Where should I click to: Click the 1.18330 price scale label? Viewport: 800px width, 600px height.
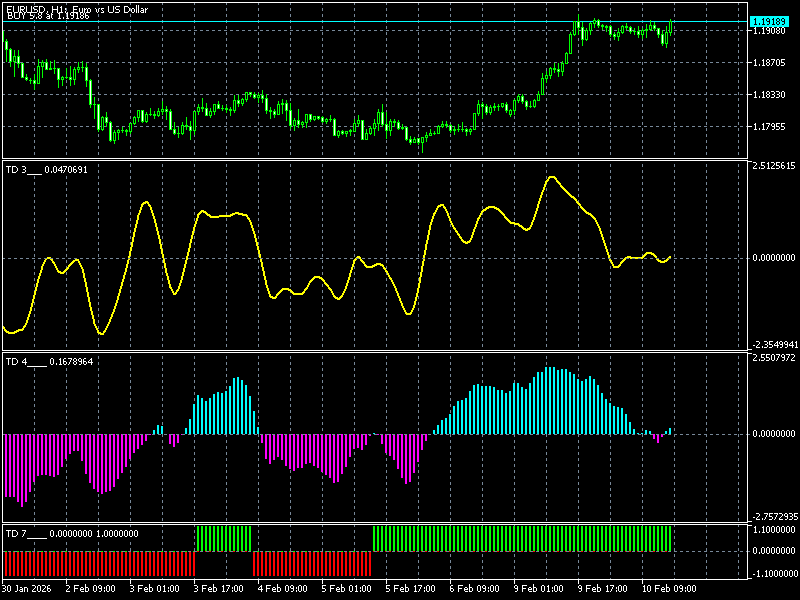pos(769,95)
